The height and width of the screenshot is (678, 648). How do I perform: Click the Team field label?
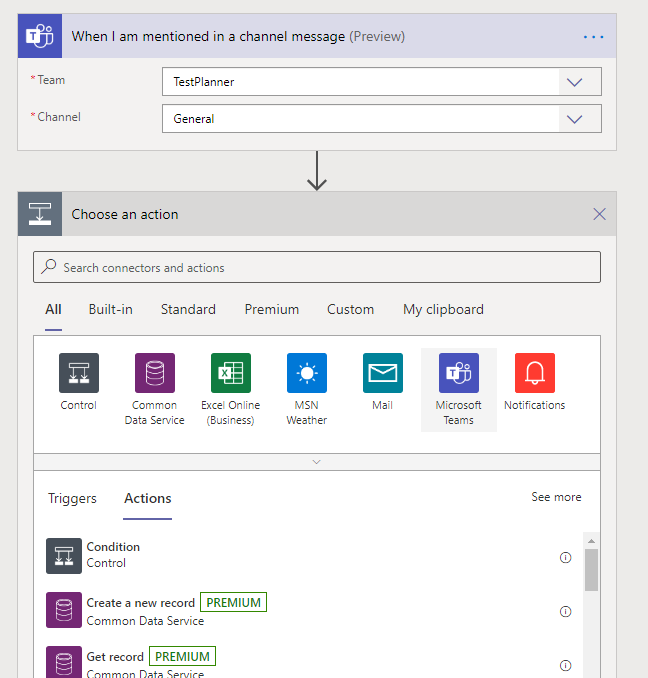[x=51, y=80]
